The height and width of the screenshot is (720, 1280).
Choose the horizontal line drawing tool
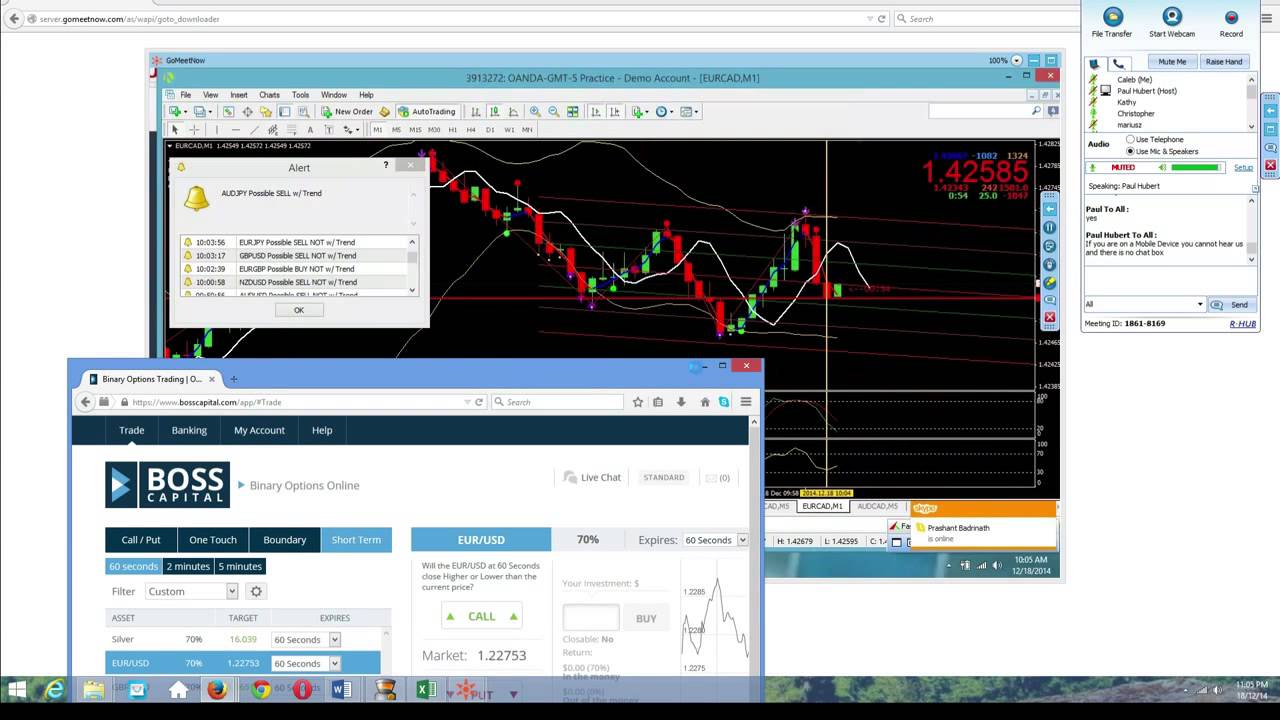tap(235, 130)
